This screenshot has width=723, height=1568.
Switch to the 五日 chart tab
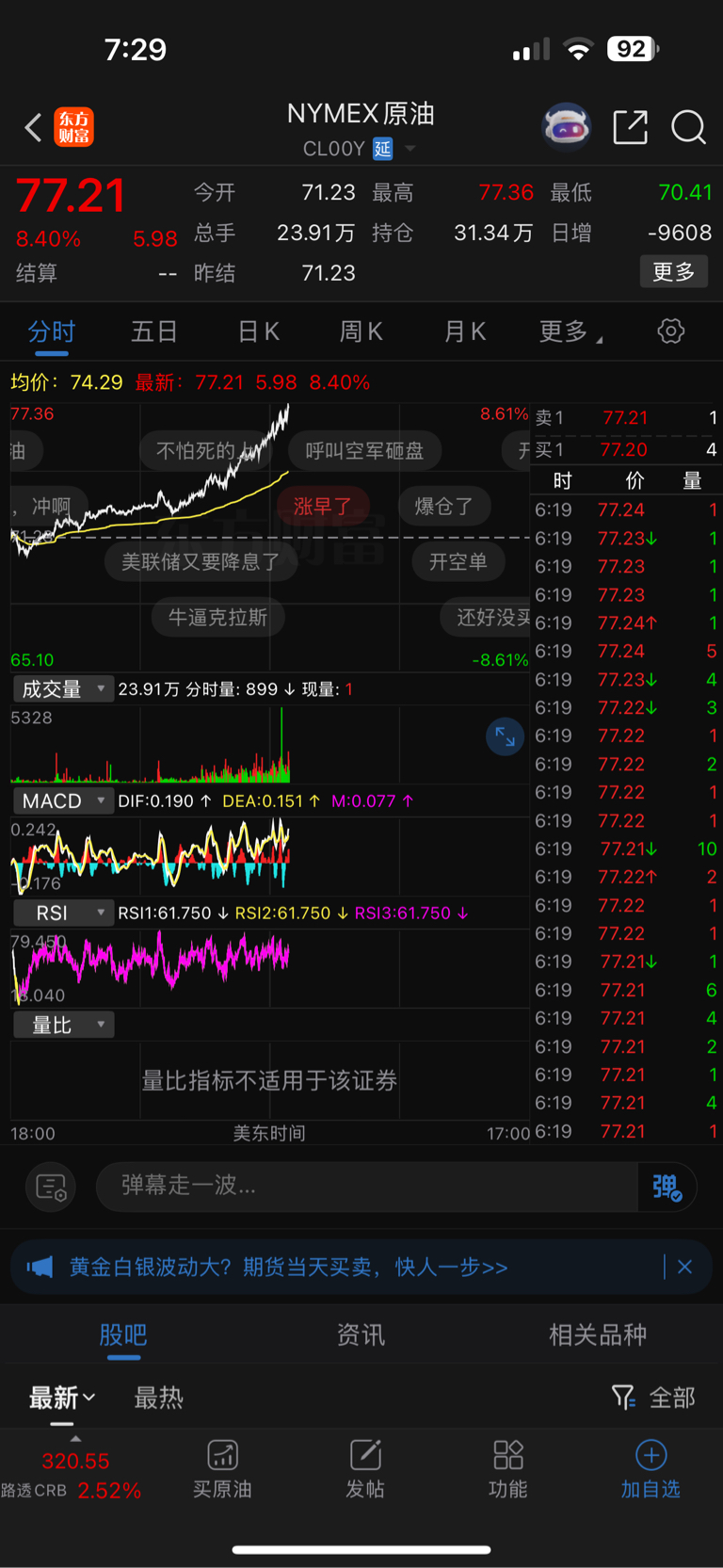tap(154, 331)
